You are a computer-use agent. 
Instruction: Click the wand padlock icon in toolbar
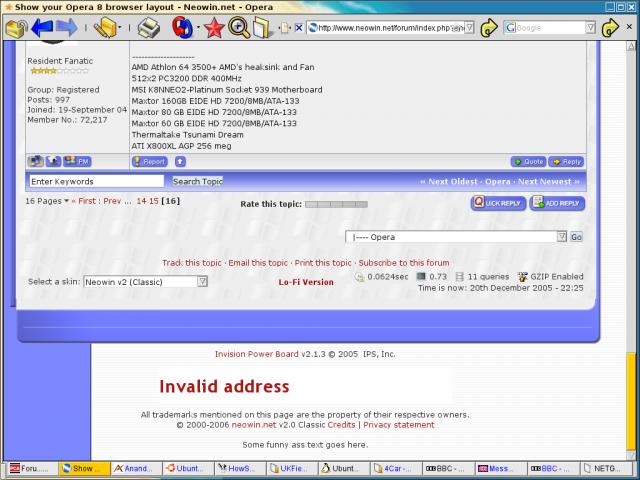coord(17,28)
